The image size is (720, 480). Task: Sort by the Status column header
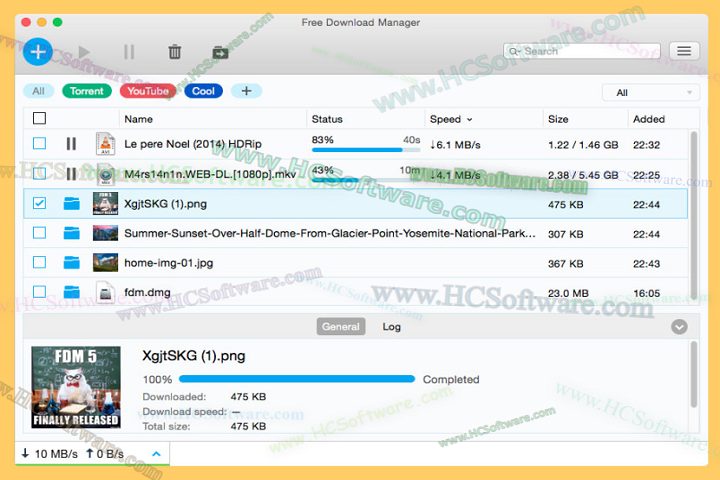[x=327, y=119]
